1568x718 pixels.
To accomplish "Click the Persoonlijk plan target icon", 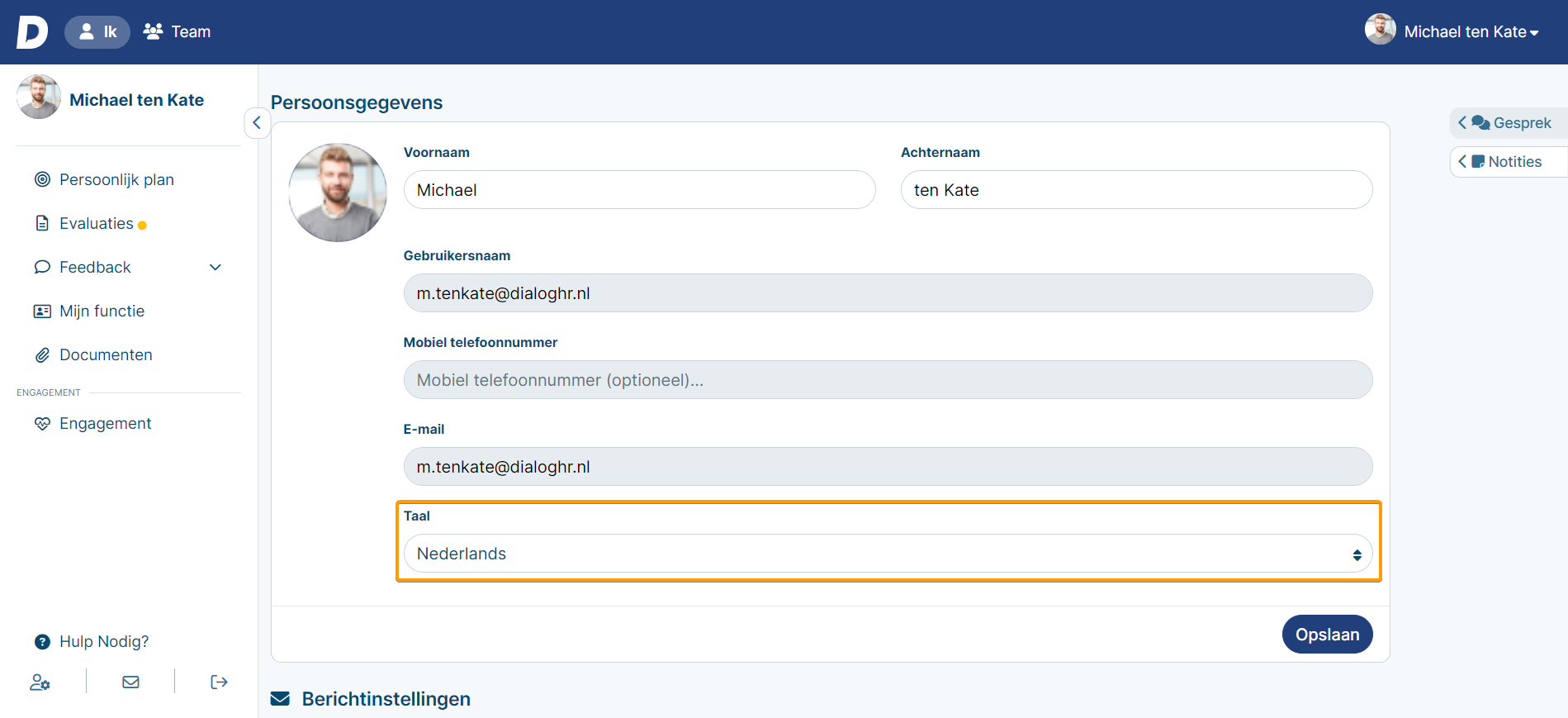I will [x=42, y=179].
